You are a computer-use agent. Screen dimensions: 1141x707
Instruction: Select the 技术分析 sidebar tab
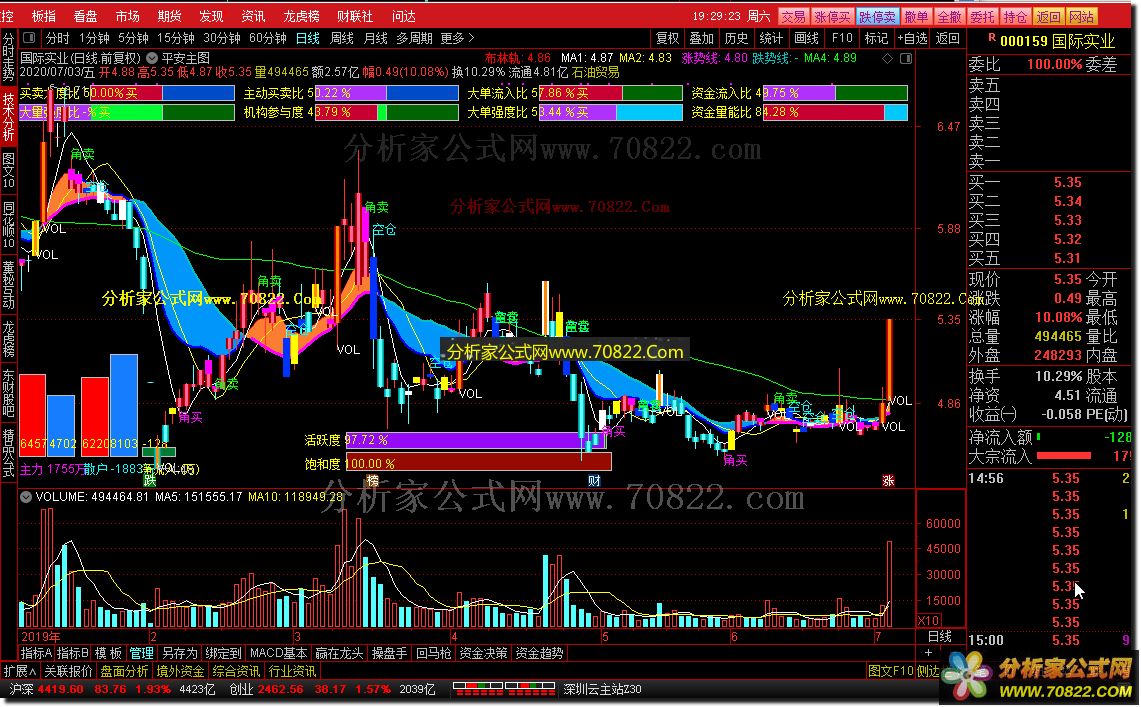[x=8, y=116]
